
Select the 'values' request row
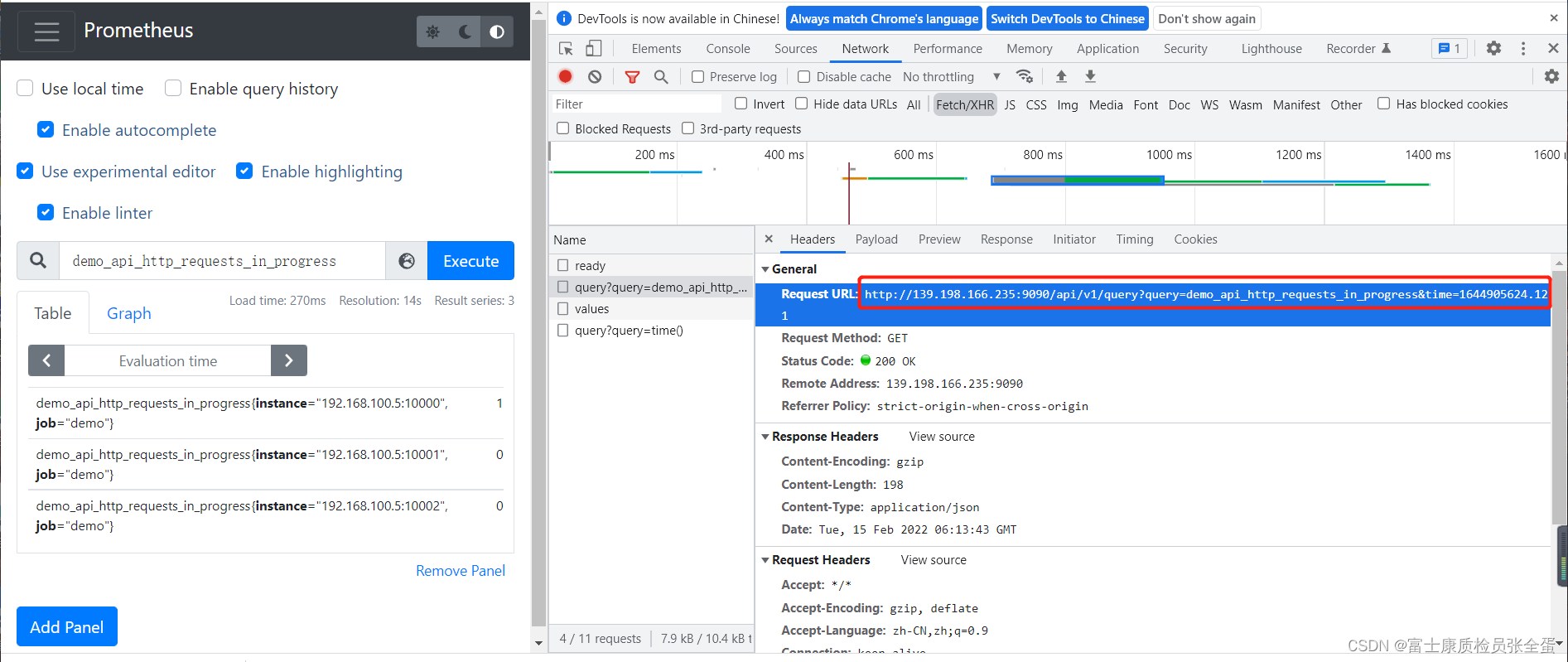coord(651,309)
